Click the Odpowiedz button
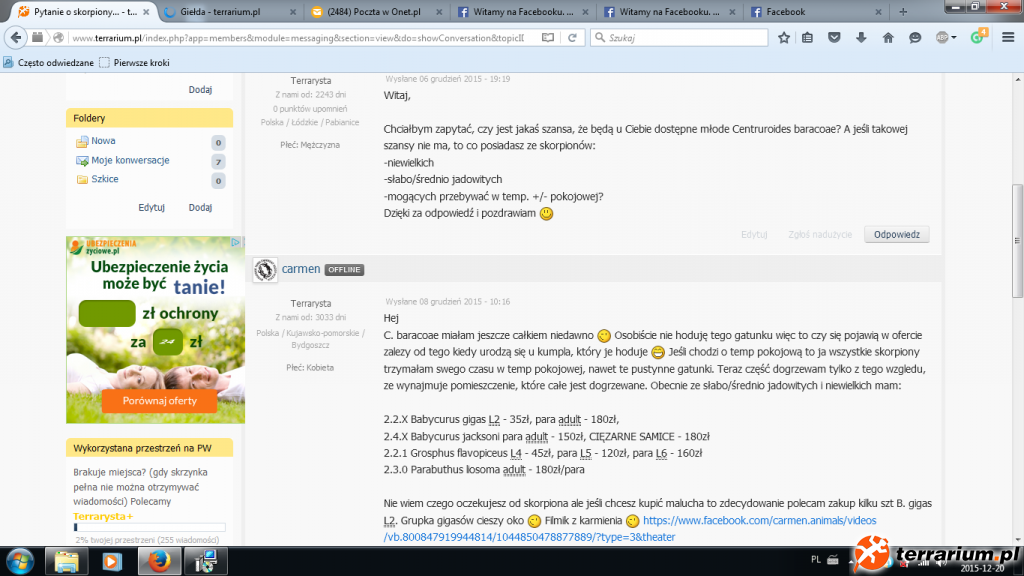The height and width of the screenshot is (576, 1024). tap(897, 234)
